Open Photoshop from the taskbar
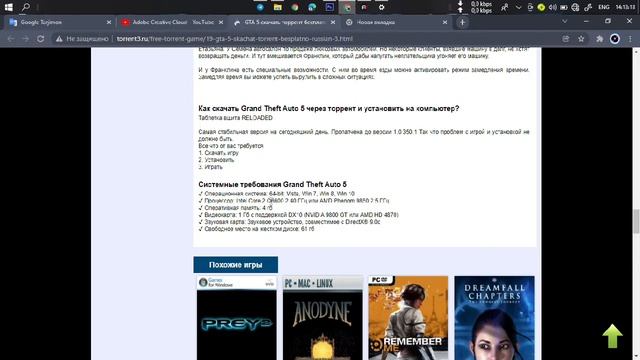The image size is (640, 360). point(329,7)
